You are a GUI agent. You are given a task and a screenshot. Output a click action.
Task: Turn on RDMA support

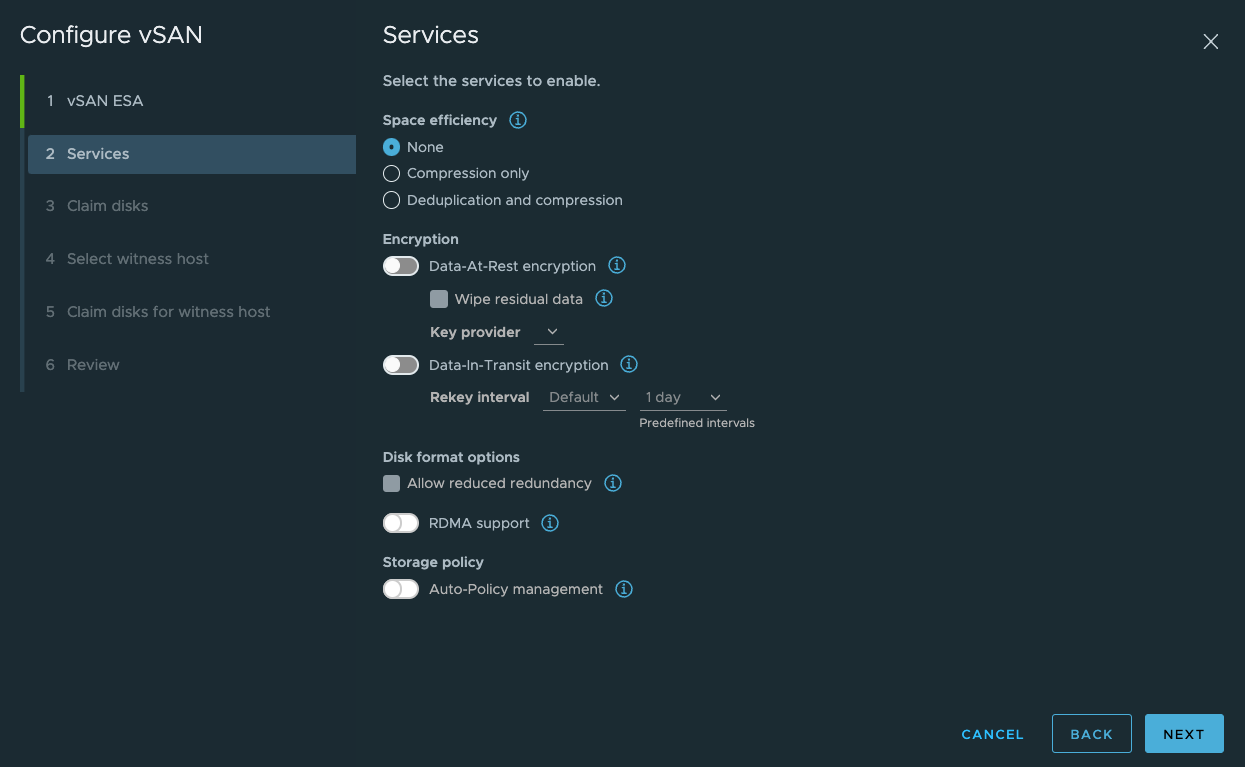point(400,522)
